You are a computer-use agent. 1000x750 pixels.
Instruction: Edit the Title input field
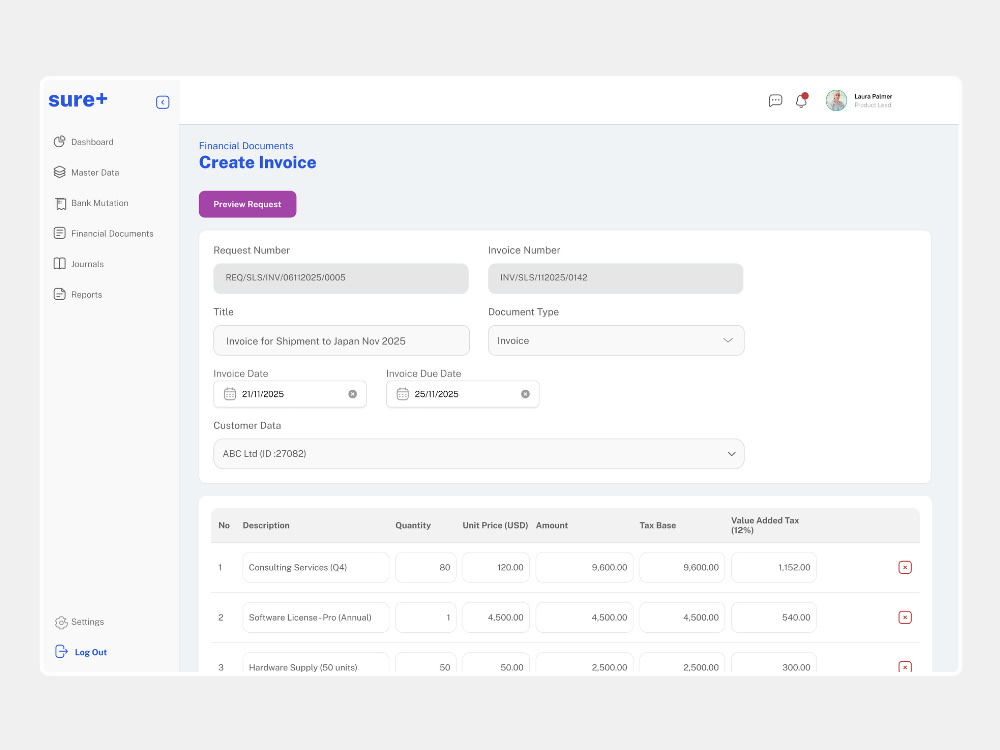[x=341, y=341]
